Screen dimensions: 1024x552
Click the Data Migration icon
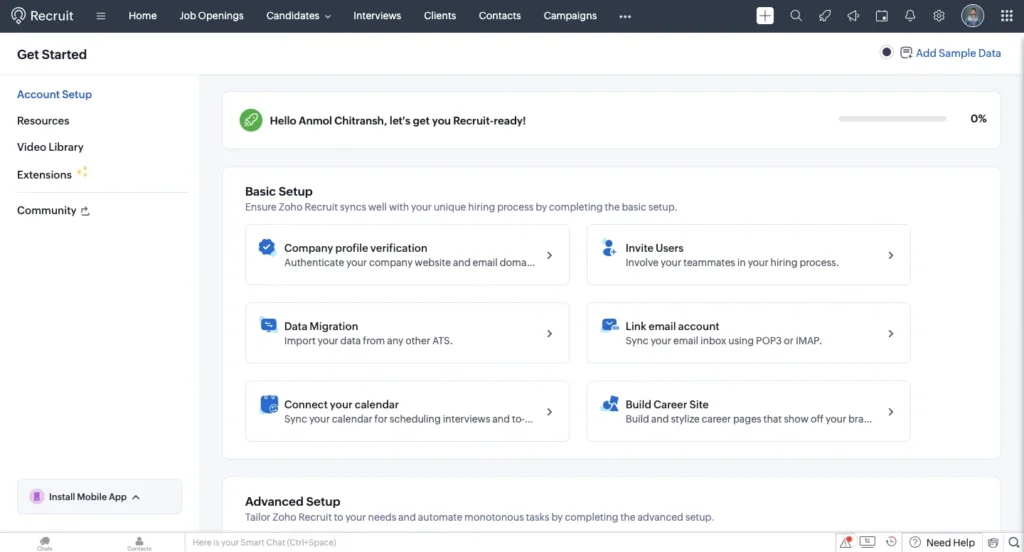pos(268,325)
